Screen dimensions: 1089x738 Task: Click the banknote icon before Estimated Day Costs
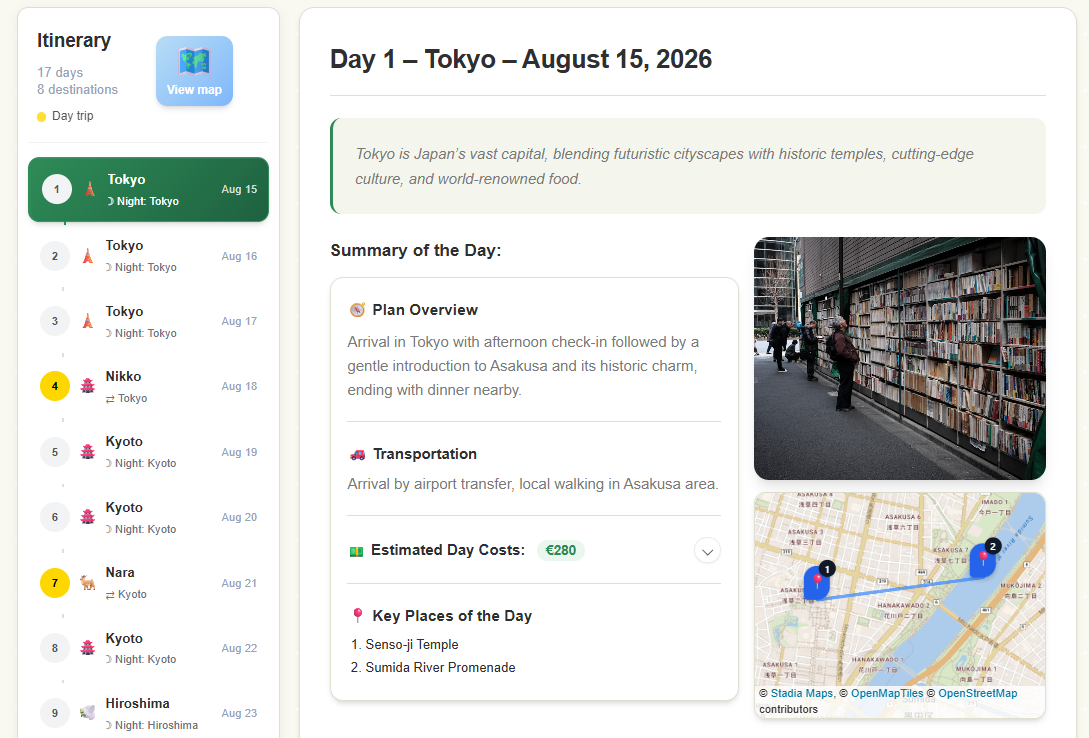coord(355,550)
